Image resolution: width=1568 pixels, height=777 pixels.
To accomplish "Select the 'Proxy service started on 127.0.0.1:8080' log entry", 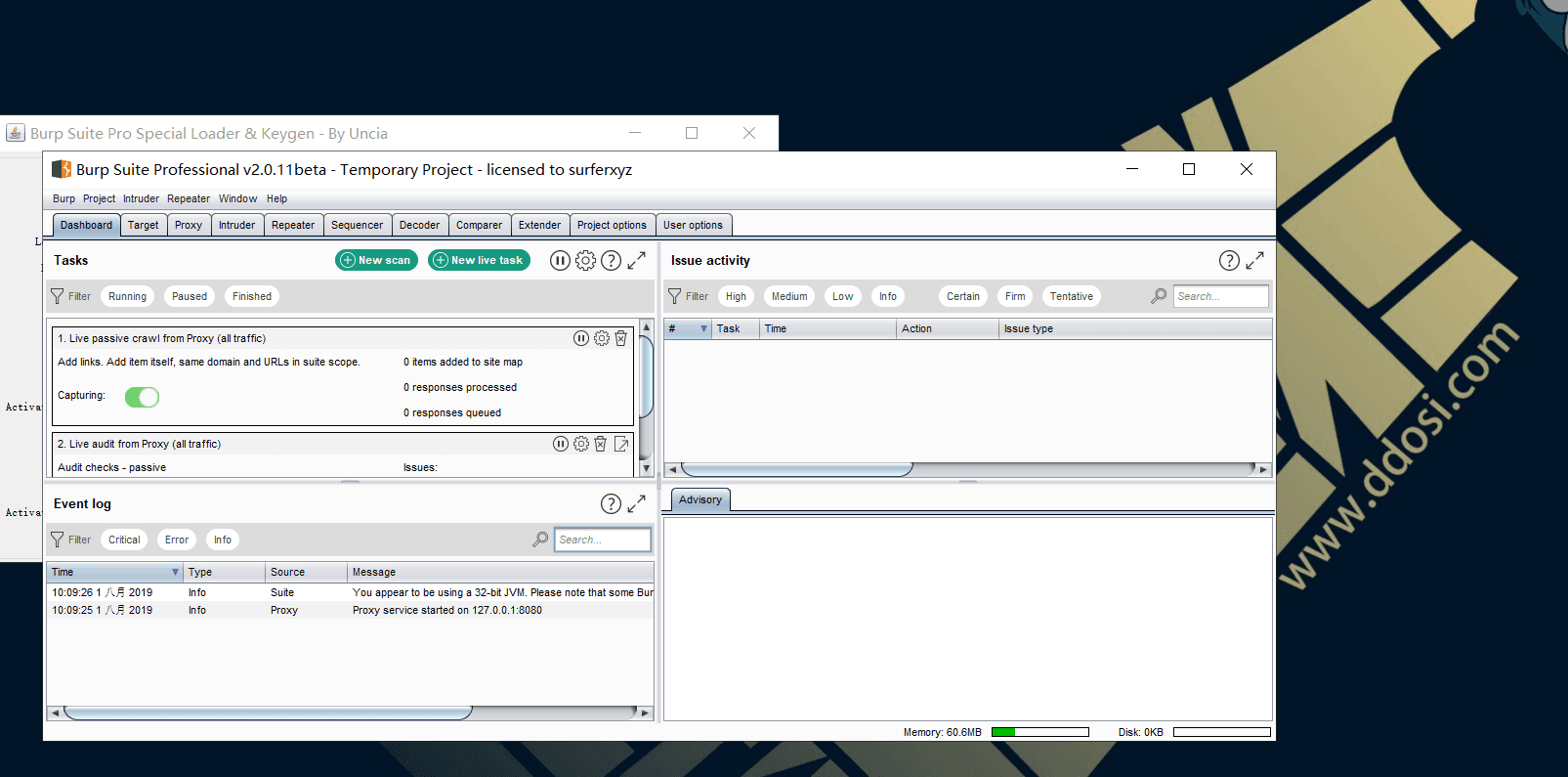I will [x=350, y=610].
